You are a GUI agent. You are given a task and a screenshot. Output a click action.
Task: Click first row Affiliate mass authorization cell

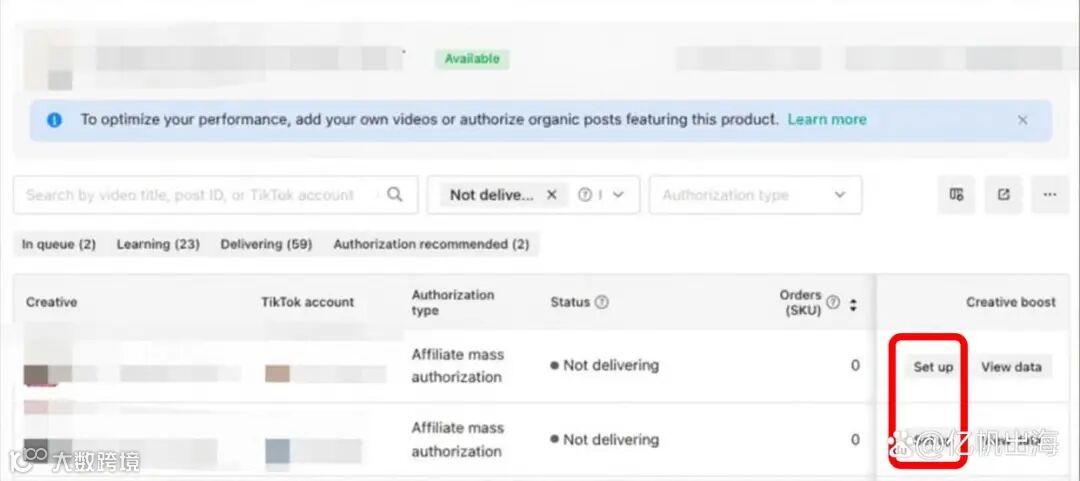[x=458, y=365]
